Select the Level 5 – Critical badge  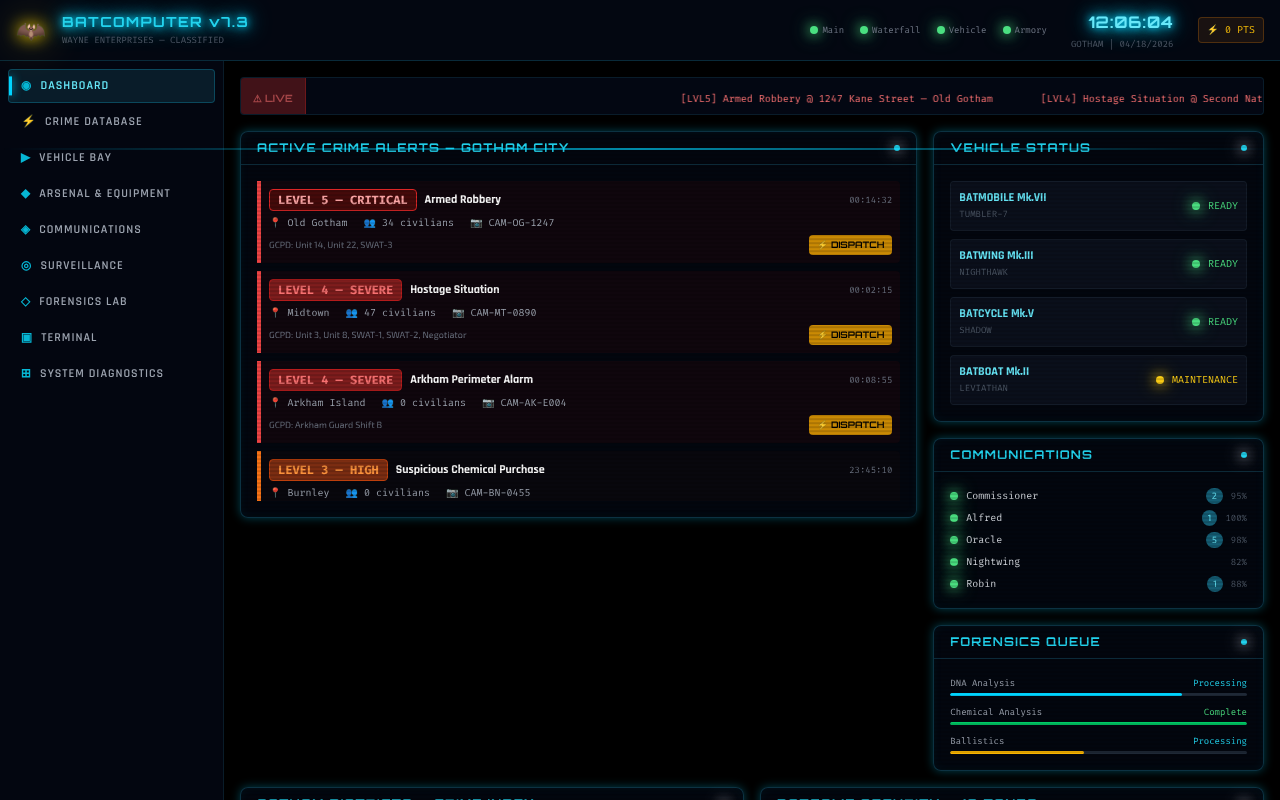(343, 200)
